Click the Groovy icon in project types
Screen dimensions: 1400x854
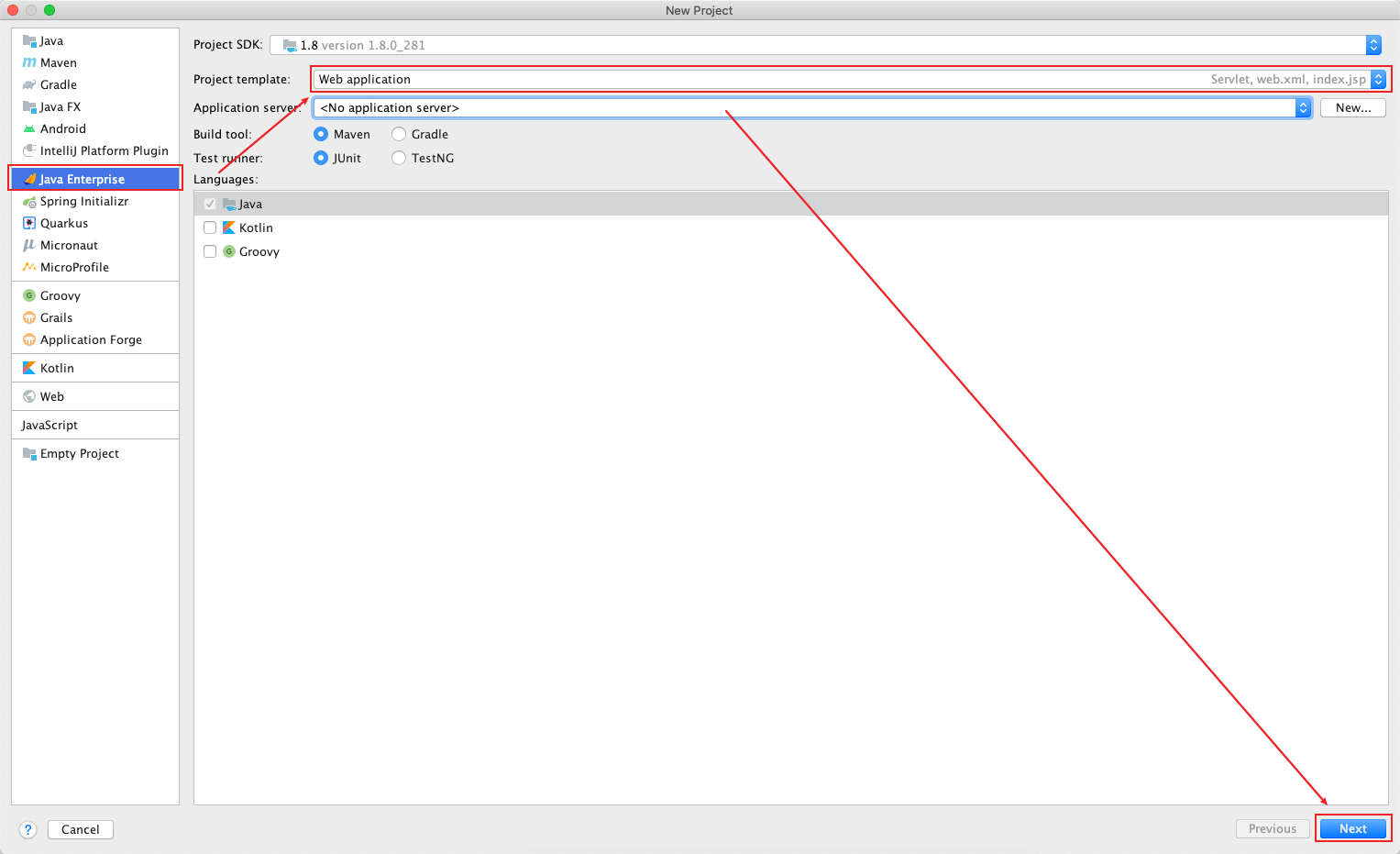29,295
